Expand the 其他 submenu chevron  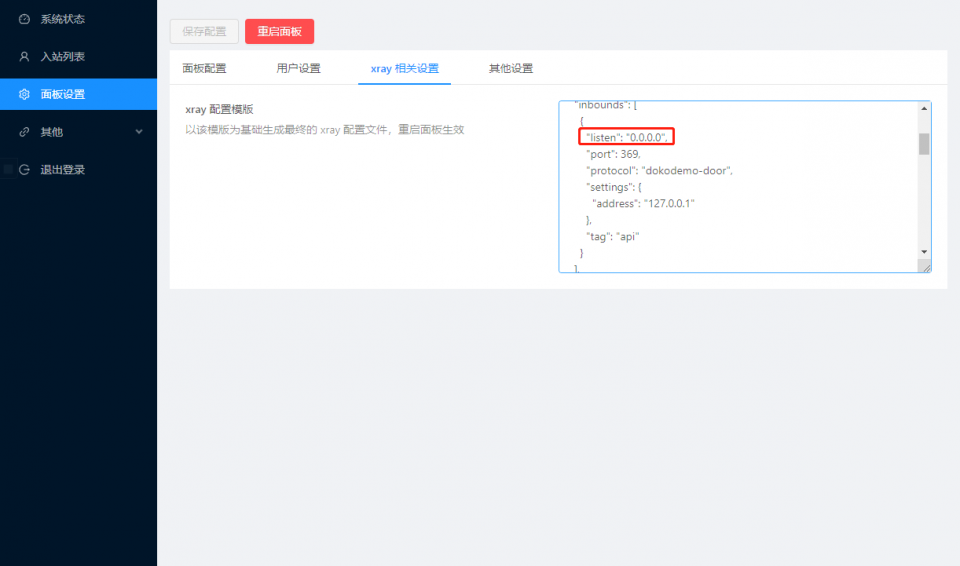tap(139, 132)
